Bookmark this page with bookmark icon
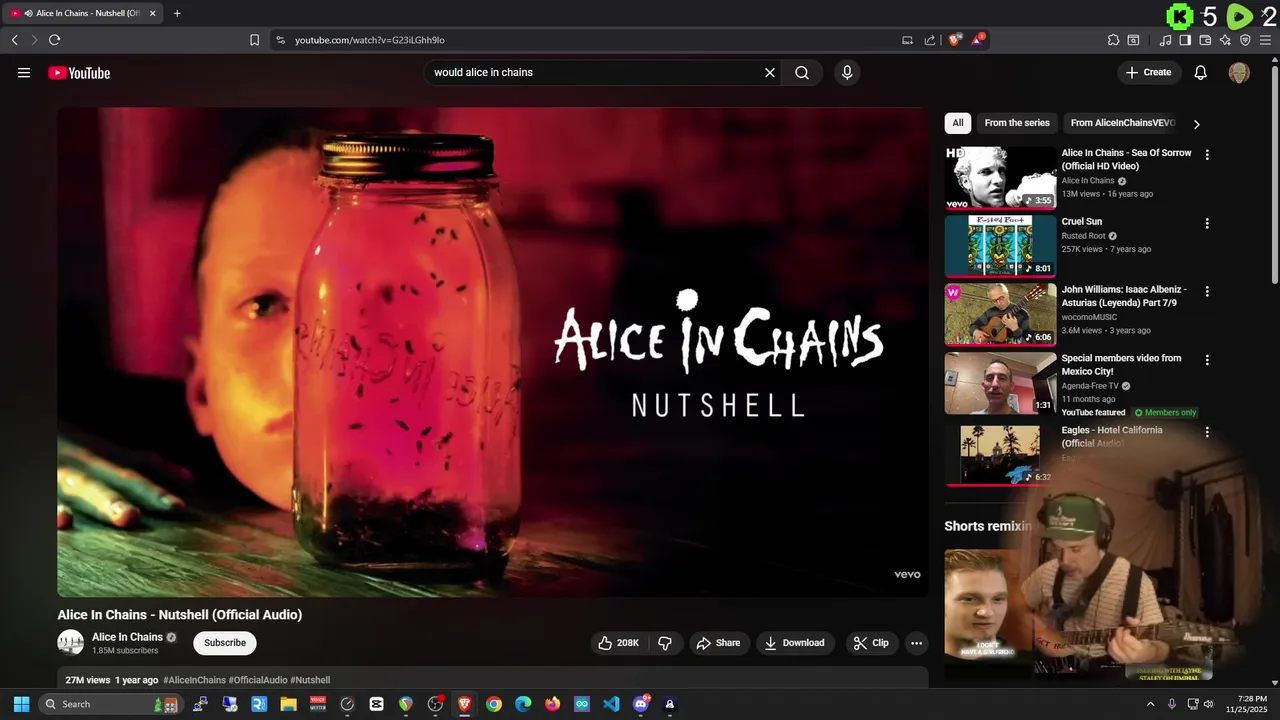This screenshot has height=720, width=1280. (x=254, y=40)
